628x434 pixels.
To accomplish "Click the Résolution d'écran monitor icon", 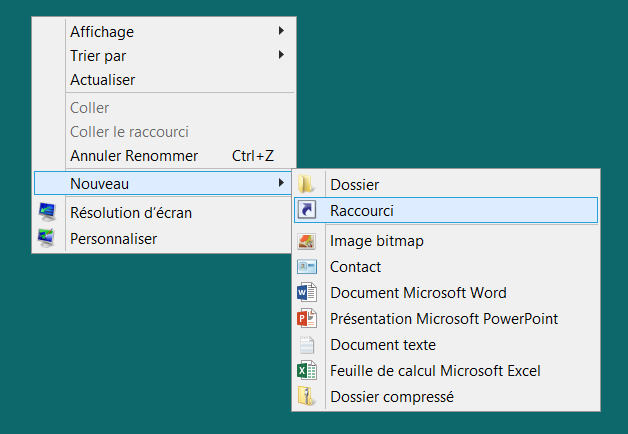I will coord(47,212).
